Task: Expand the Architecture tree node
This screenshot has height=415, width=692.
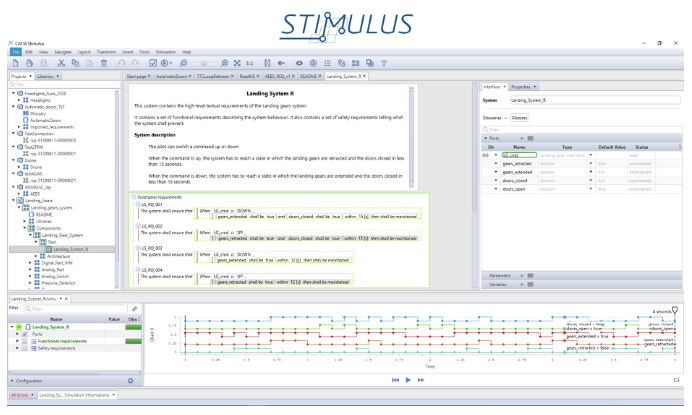Action: tap(36, 256)
